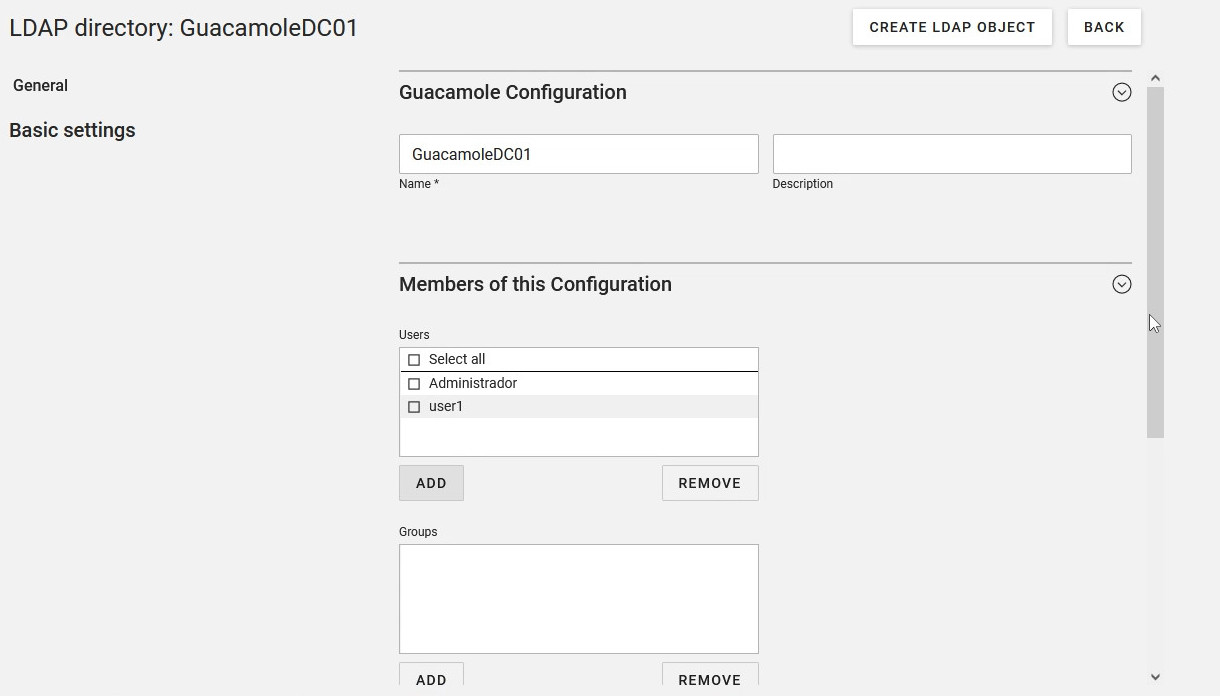Select Basic settings in the sidebar
This screenshot has width=1220, height=696.
[x=72, y=130]
